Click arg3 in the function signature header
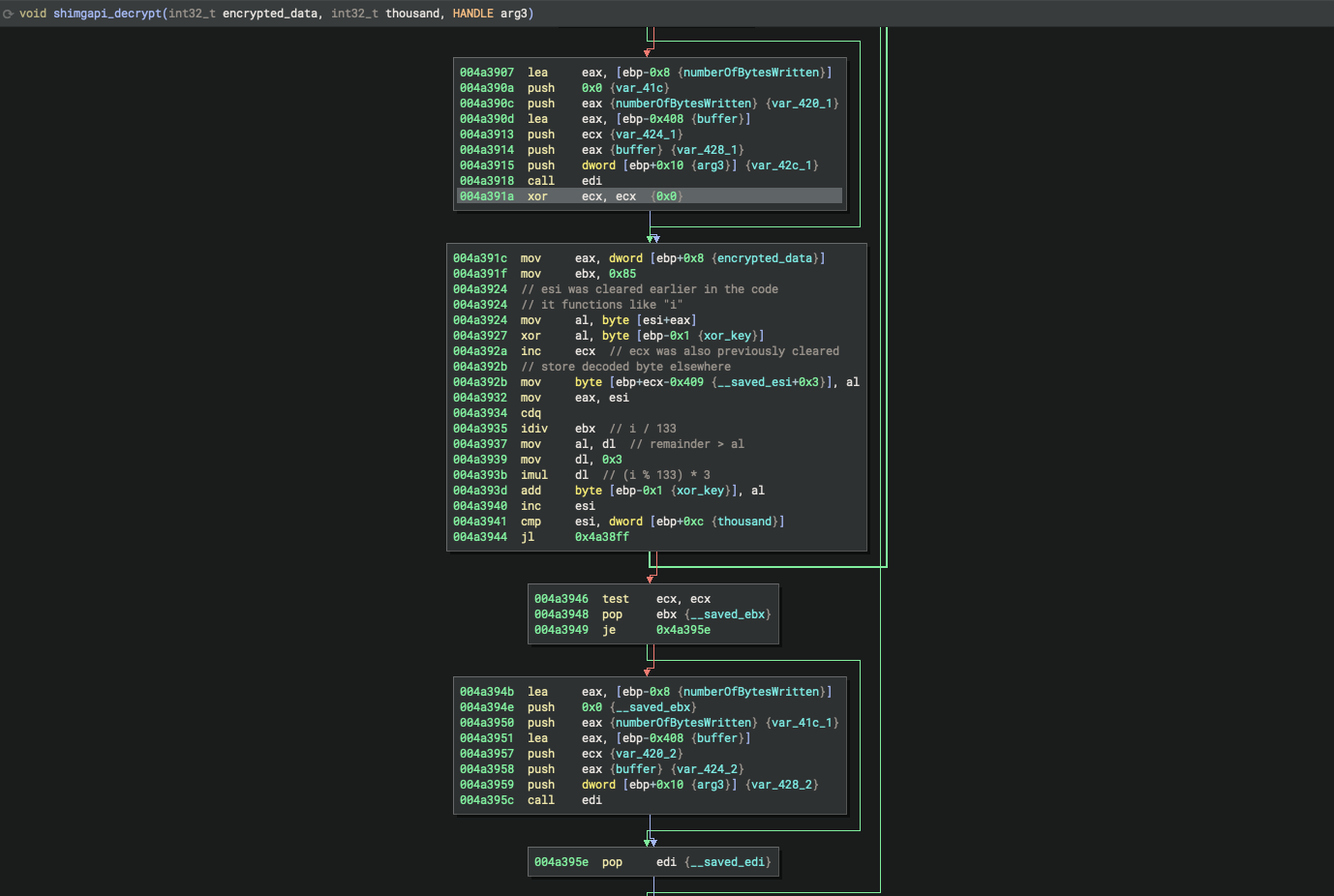Image resolution: width=1334 pixels, height=896 pixels. tap(514, 14)
